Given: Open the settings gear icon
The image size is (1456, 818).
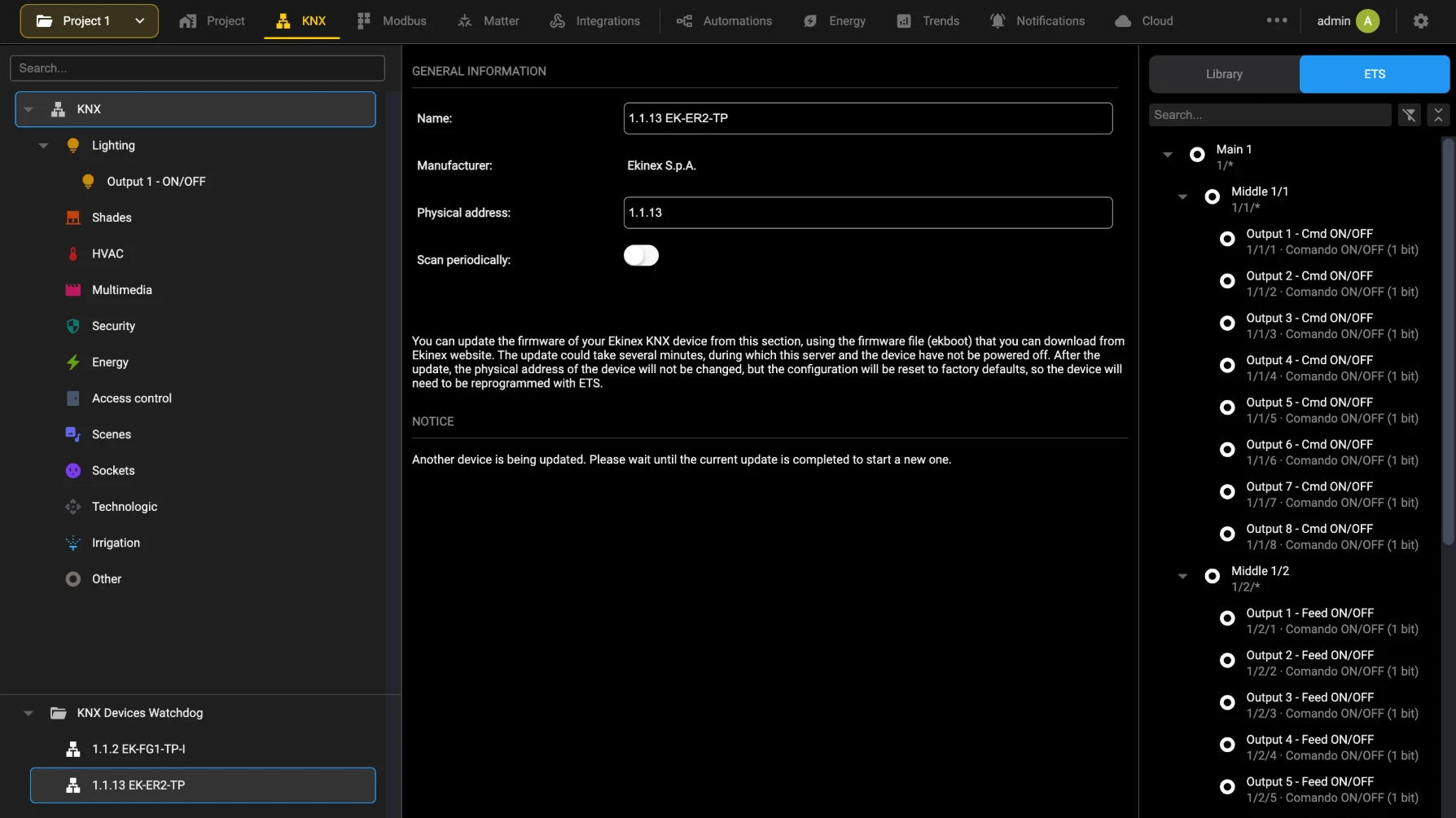Looking at the screenshot, I should tap(1421, 21).
